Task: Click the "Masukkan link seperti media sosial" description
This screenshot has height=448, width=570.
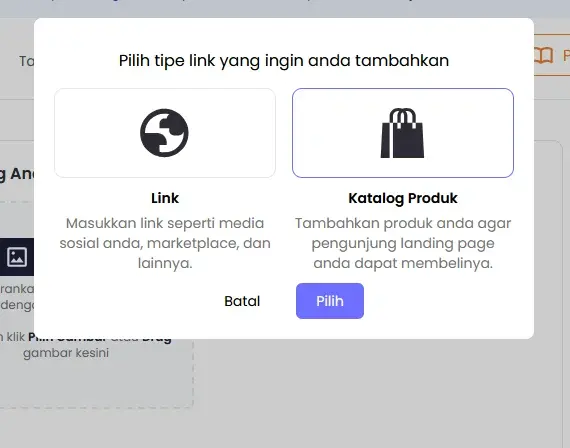Action: 165,243
